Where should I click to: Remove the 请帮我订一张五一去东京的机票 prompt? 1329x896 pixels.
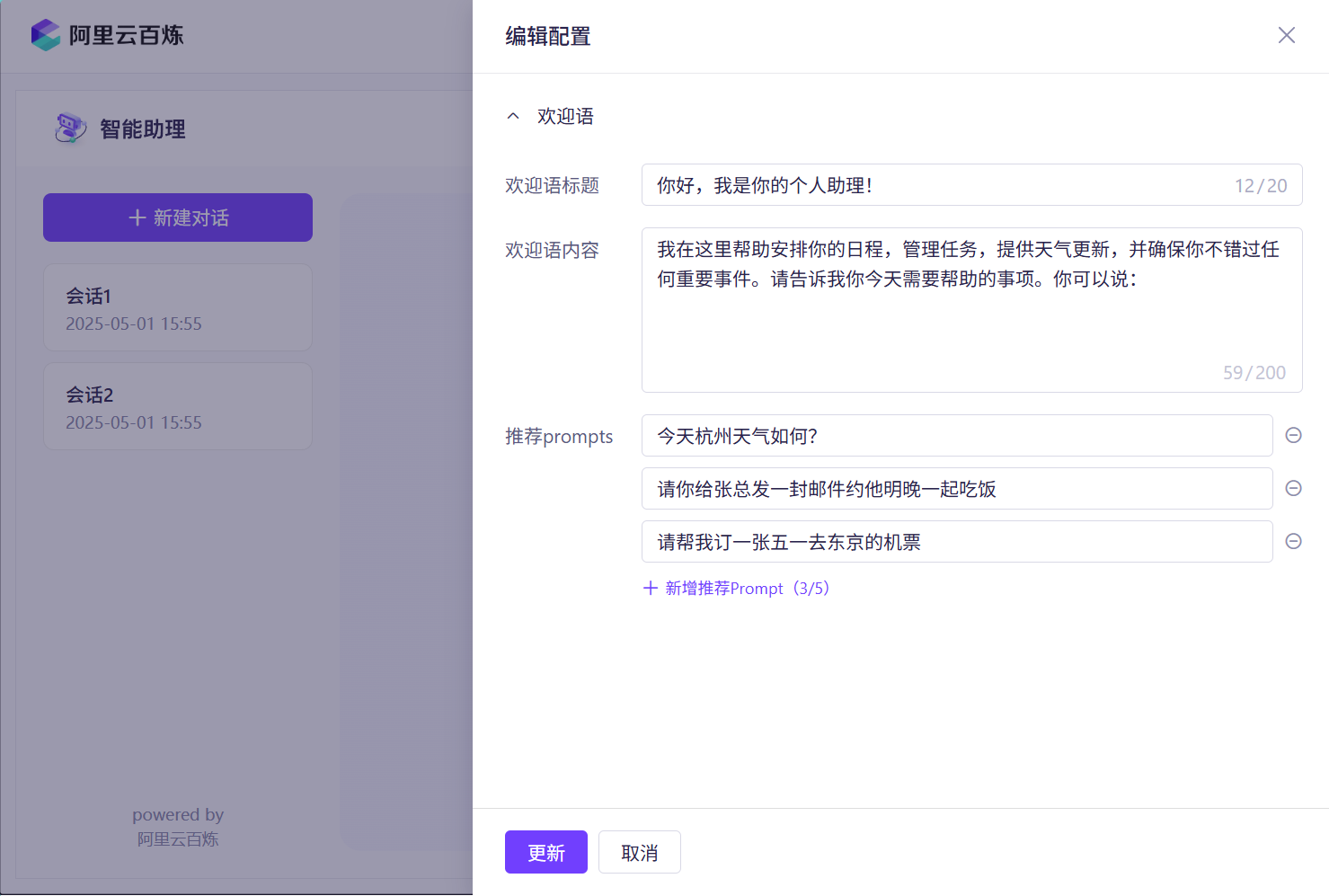[x=1294, y=541]
